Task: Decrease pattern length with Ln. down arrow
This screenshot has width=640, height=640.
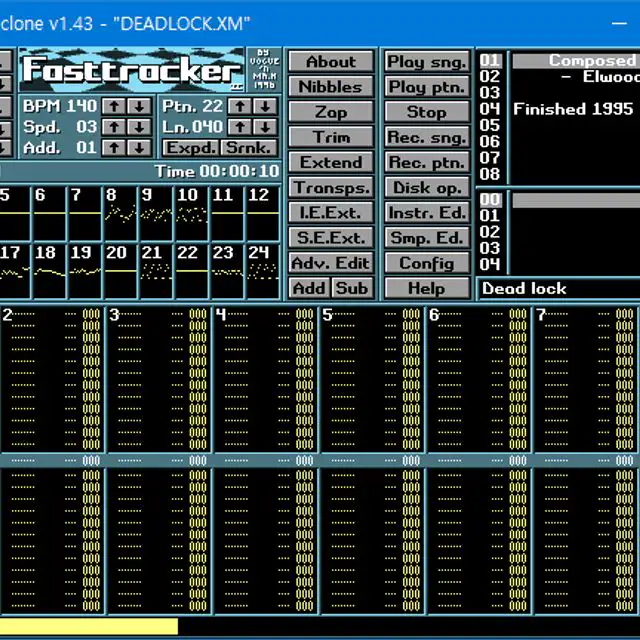Action: [x=265, y=127]
